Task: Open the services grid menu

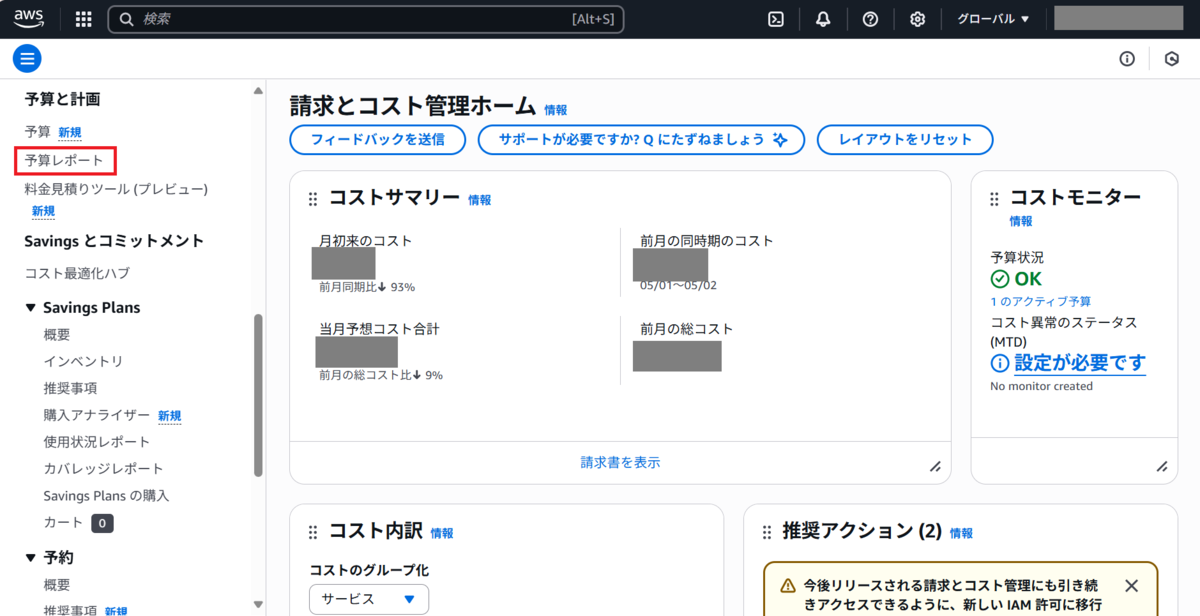Action: (84, 19)
